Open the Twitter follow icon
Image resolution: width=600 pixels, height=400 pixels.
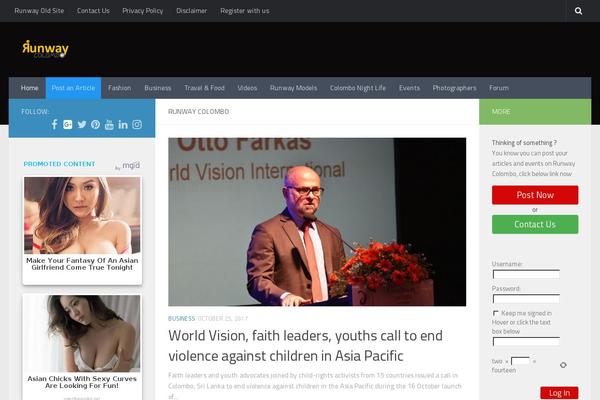[x=82, y=124]
